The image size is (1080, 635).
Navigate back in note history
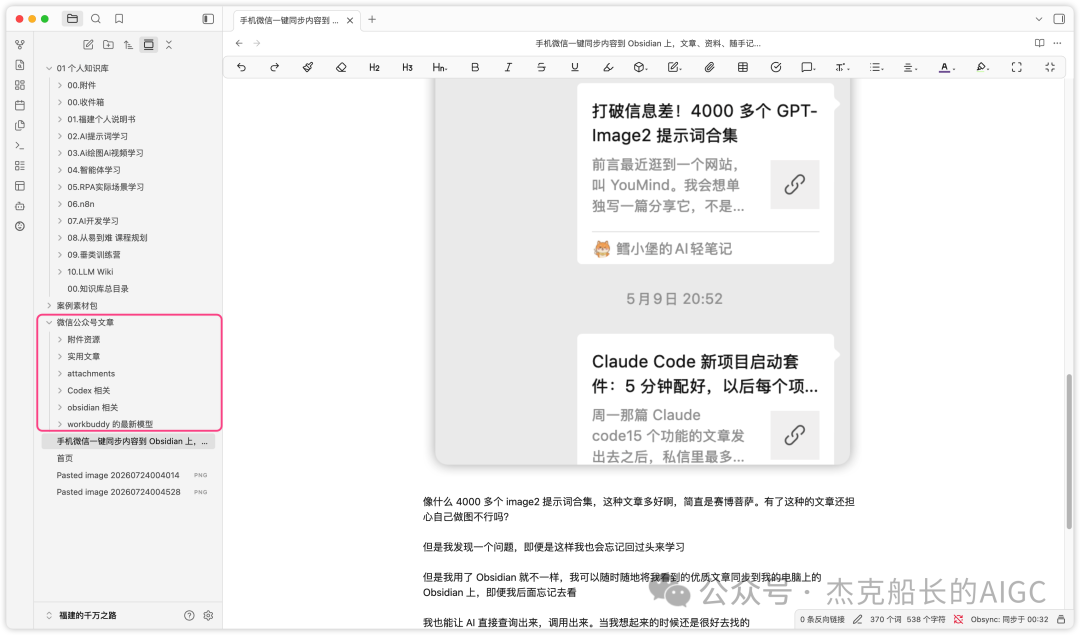pos(239,43)
